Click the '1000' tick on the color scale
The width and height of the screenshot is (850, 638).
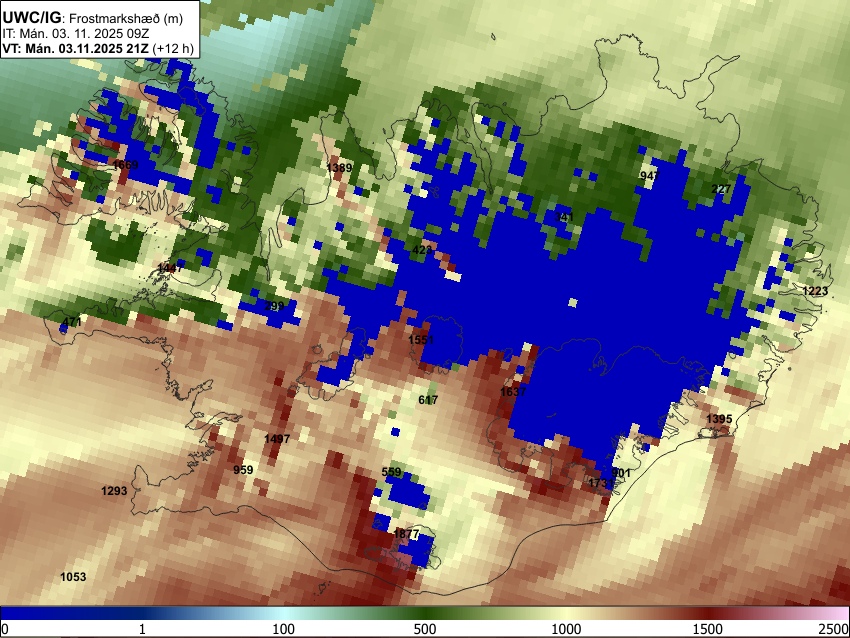[566, 629]
